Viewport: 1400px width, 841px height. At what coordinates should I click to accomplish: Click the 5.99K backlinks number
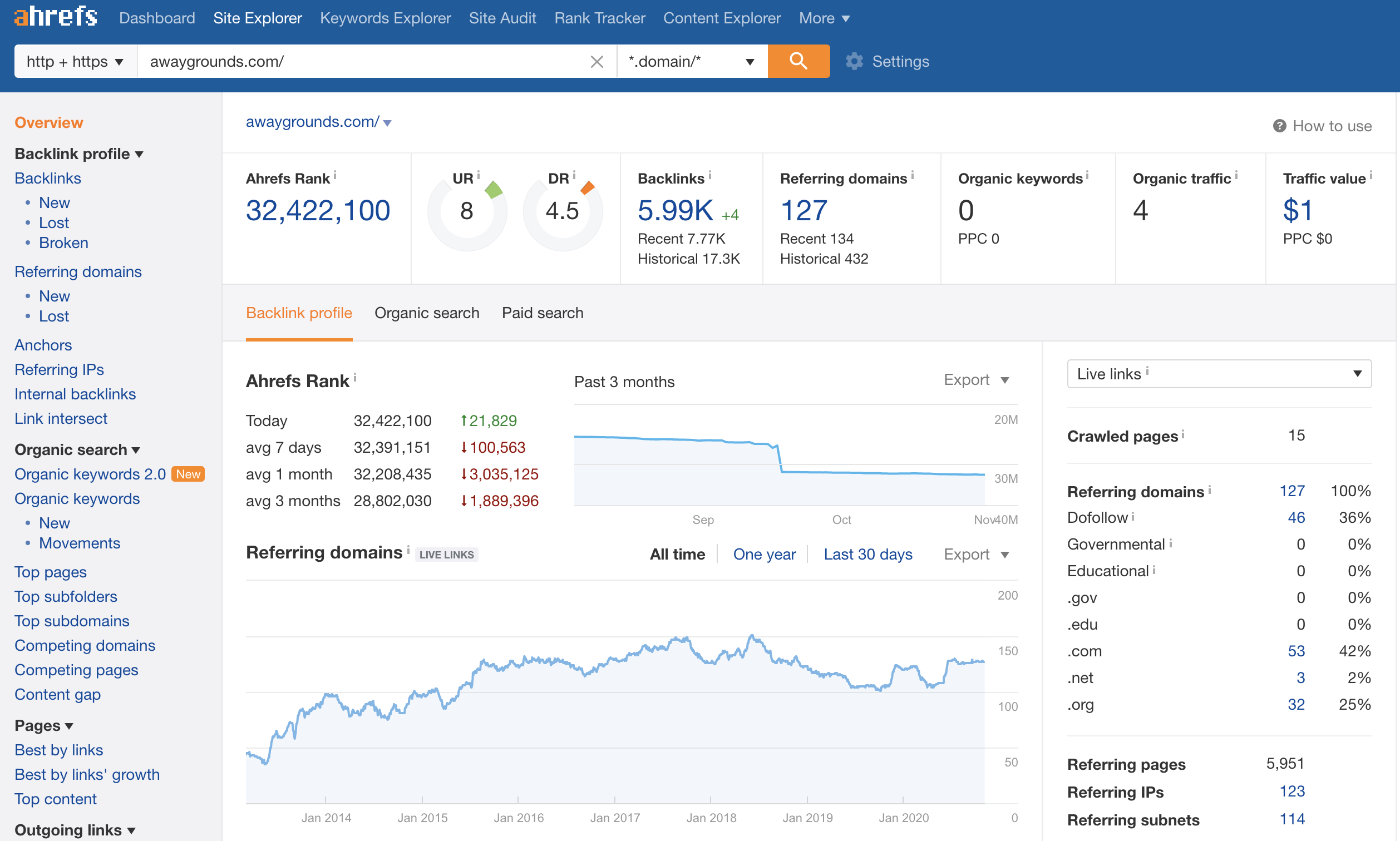tap(675, 210)
